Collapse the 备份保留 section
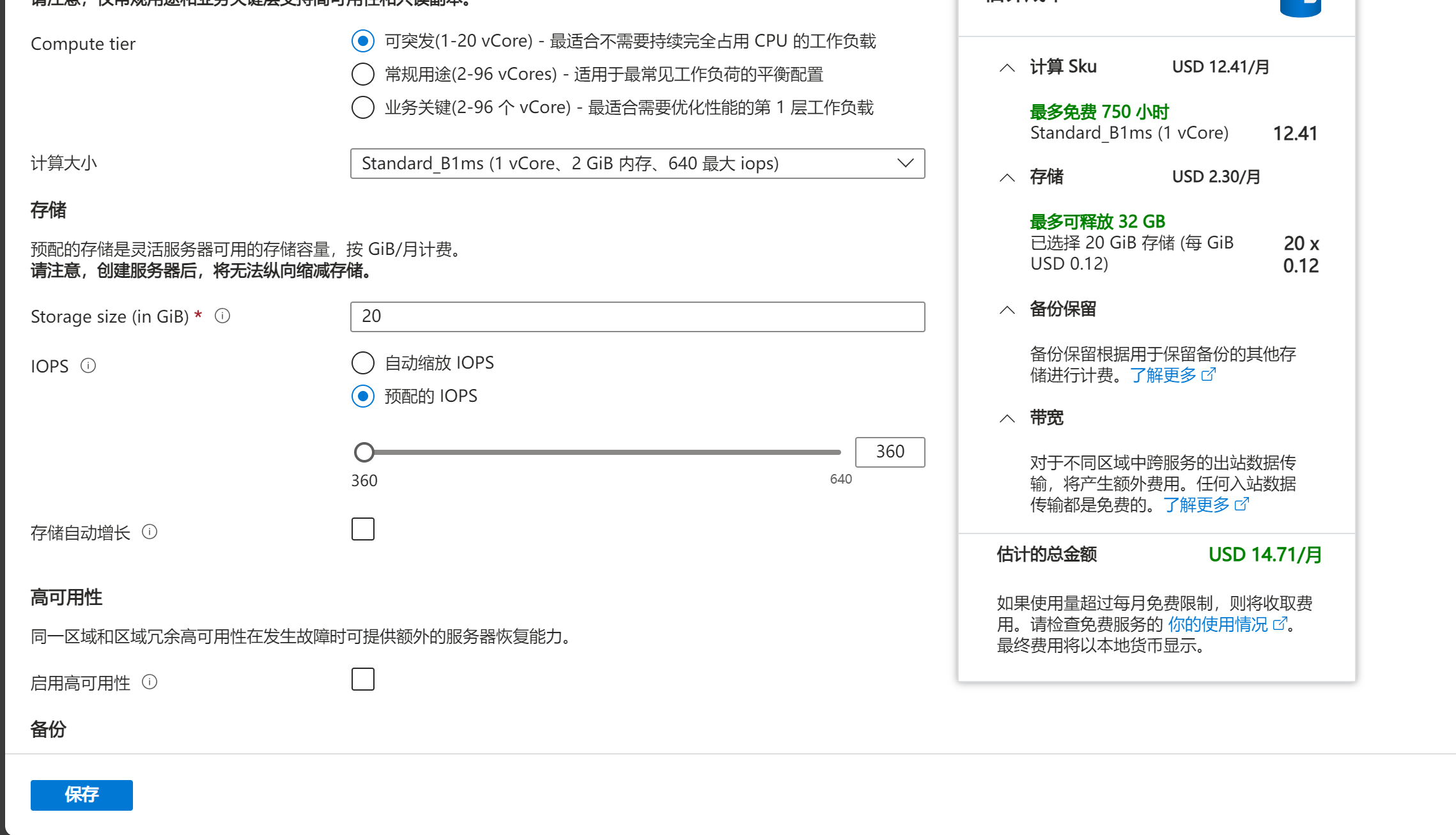1456x835 pixels. click(1007, 310)
